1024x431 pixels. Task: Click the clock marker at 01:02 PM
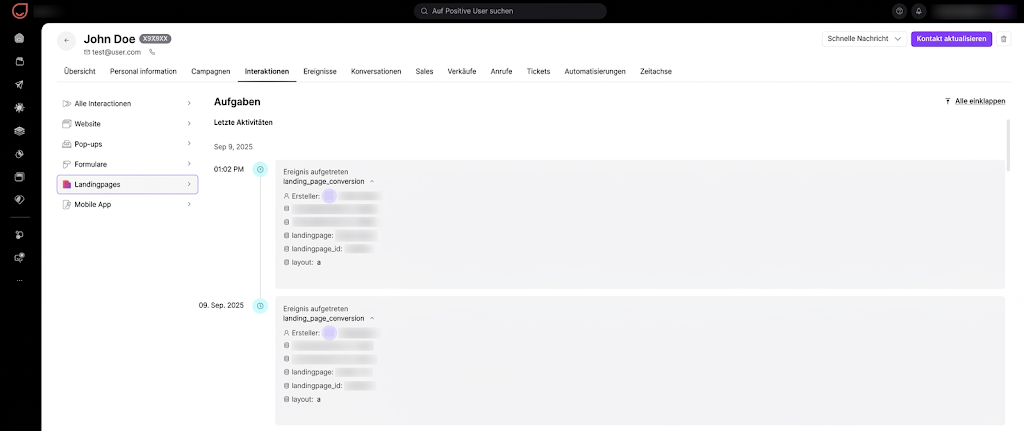coord(260,170)
